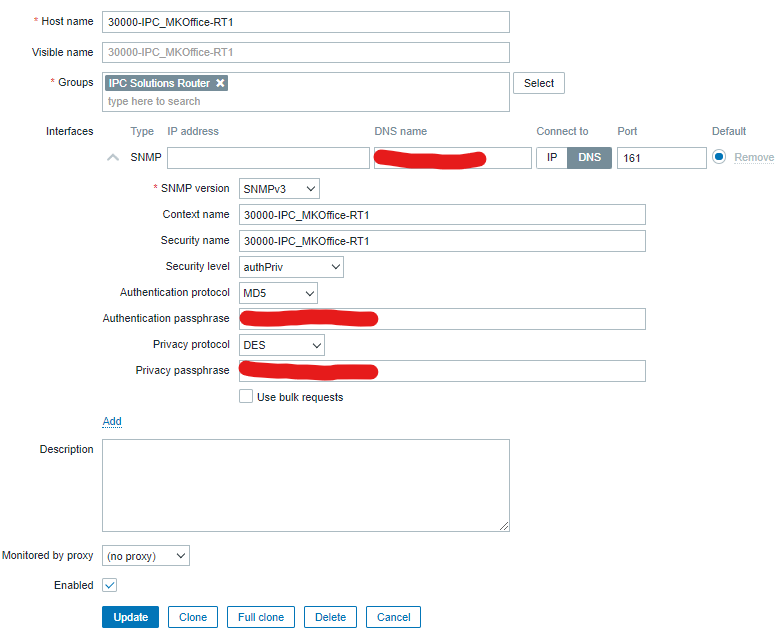Click the Port field showing 161
The image size is (781, 633).
661,158
